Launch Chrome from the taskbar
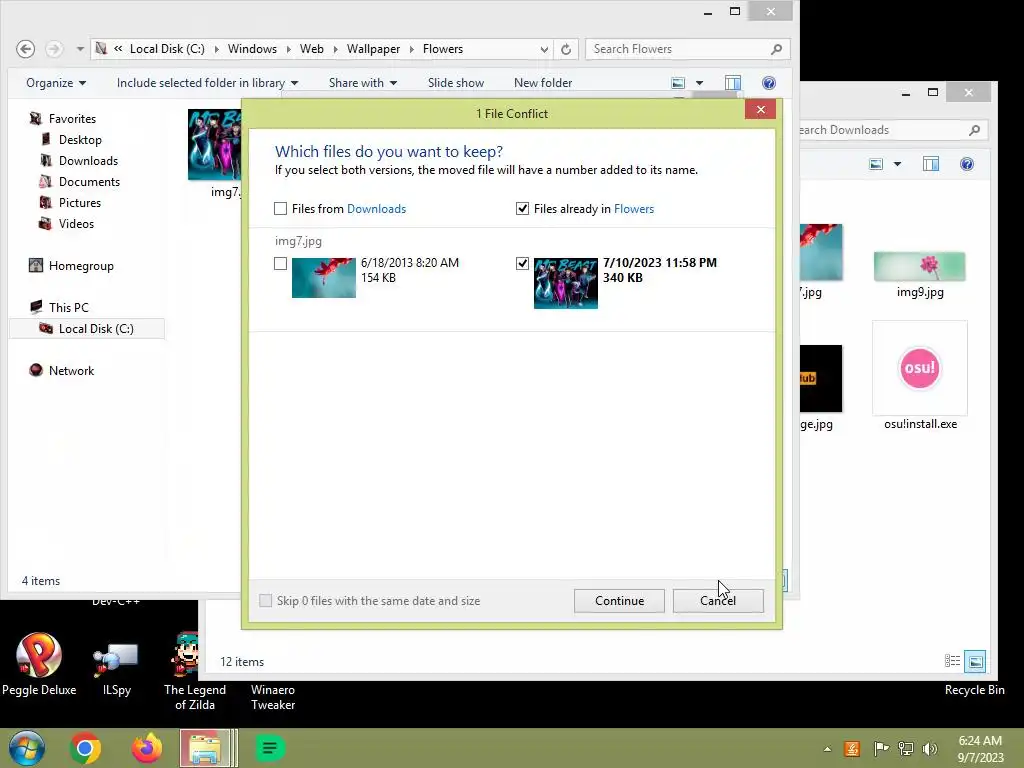This screenshot has height=768, width=1024. pyautogui.click(x=85, y=748)
